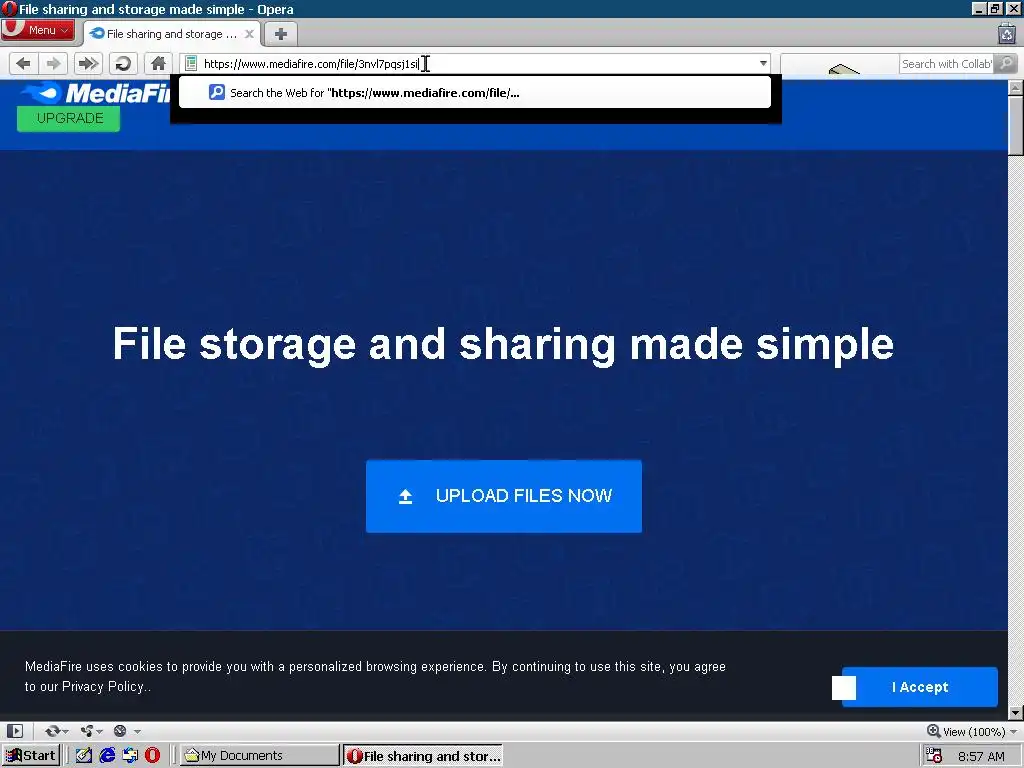
Task: Click the Fast Forward double-arrow button
Action: tap(88, 63)
